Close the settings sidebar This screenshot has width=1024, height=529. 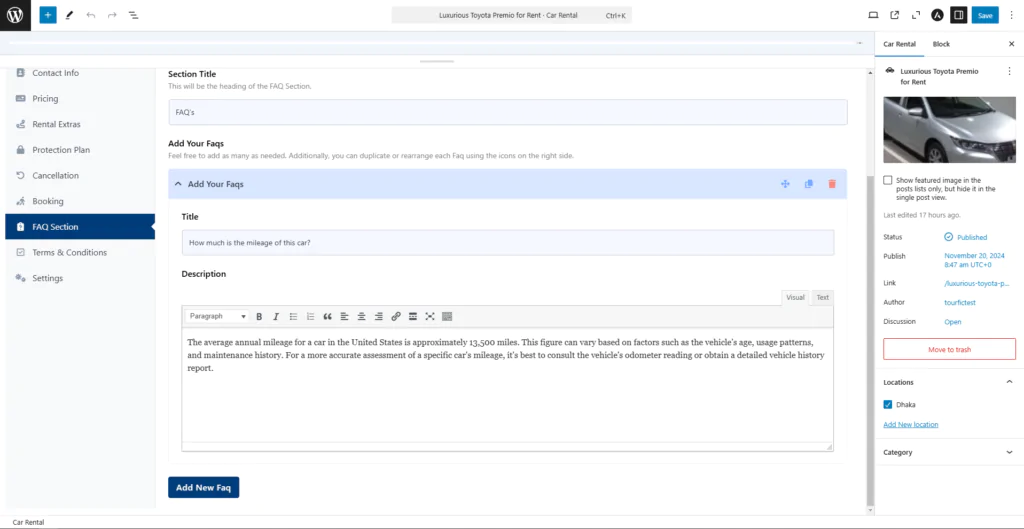click(1012, 44)
